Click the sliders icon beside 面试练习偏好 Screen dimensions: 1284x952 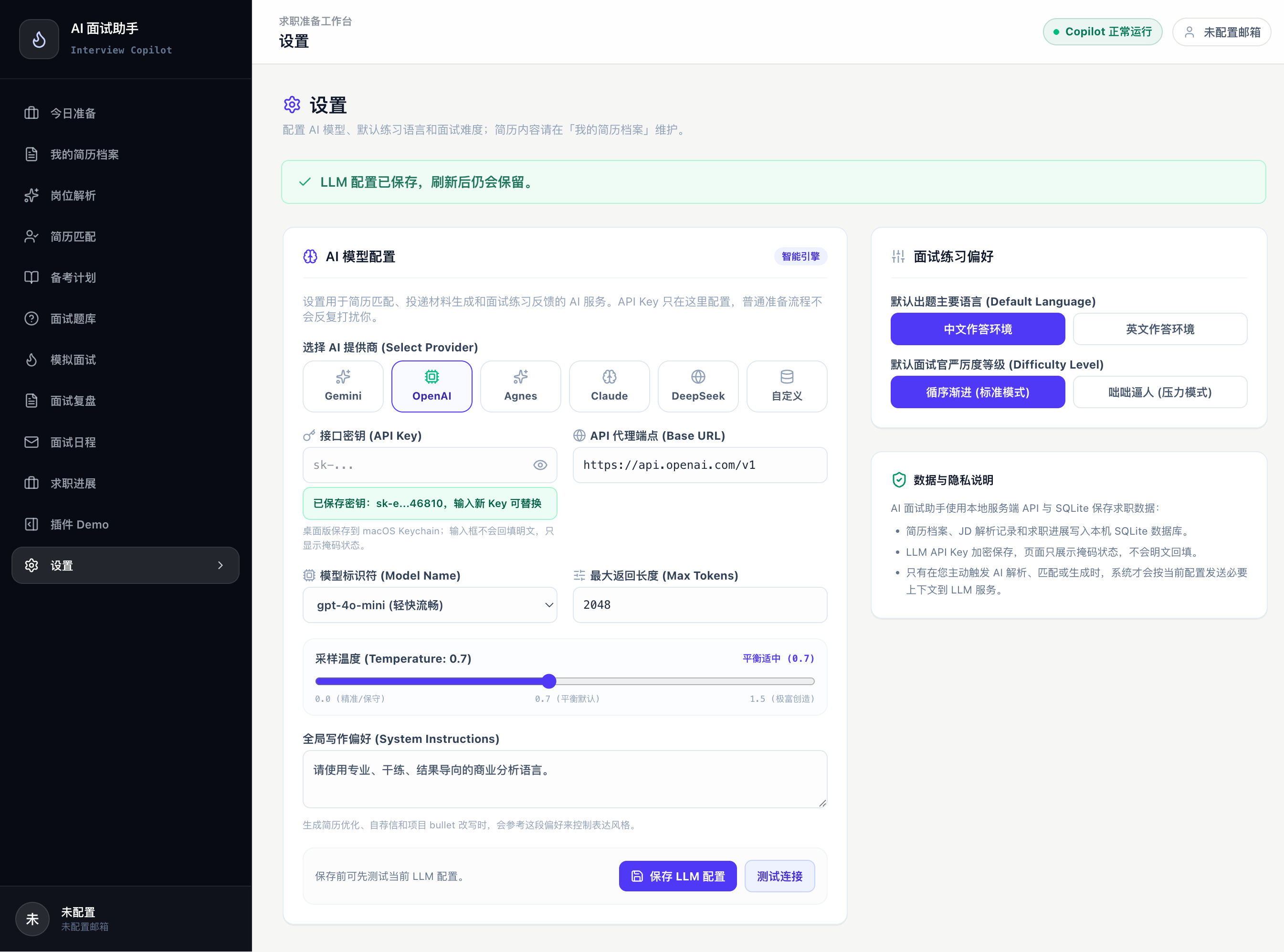(899, 256)
